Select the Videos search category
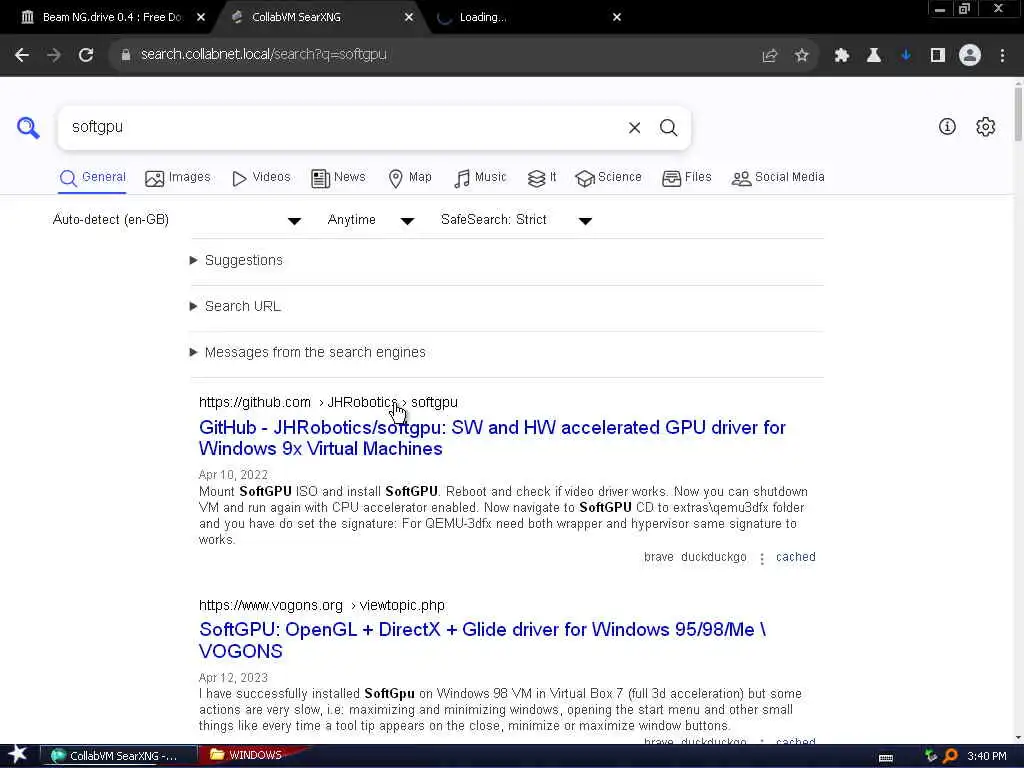 (261, 178)
